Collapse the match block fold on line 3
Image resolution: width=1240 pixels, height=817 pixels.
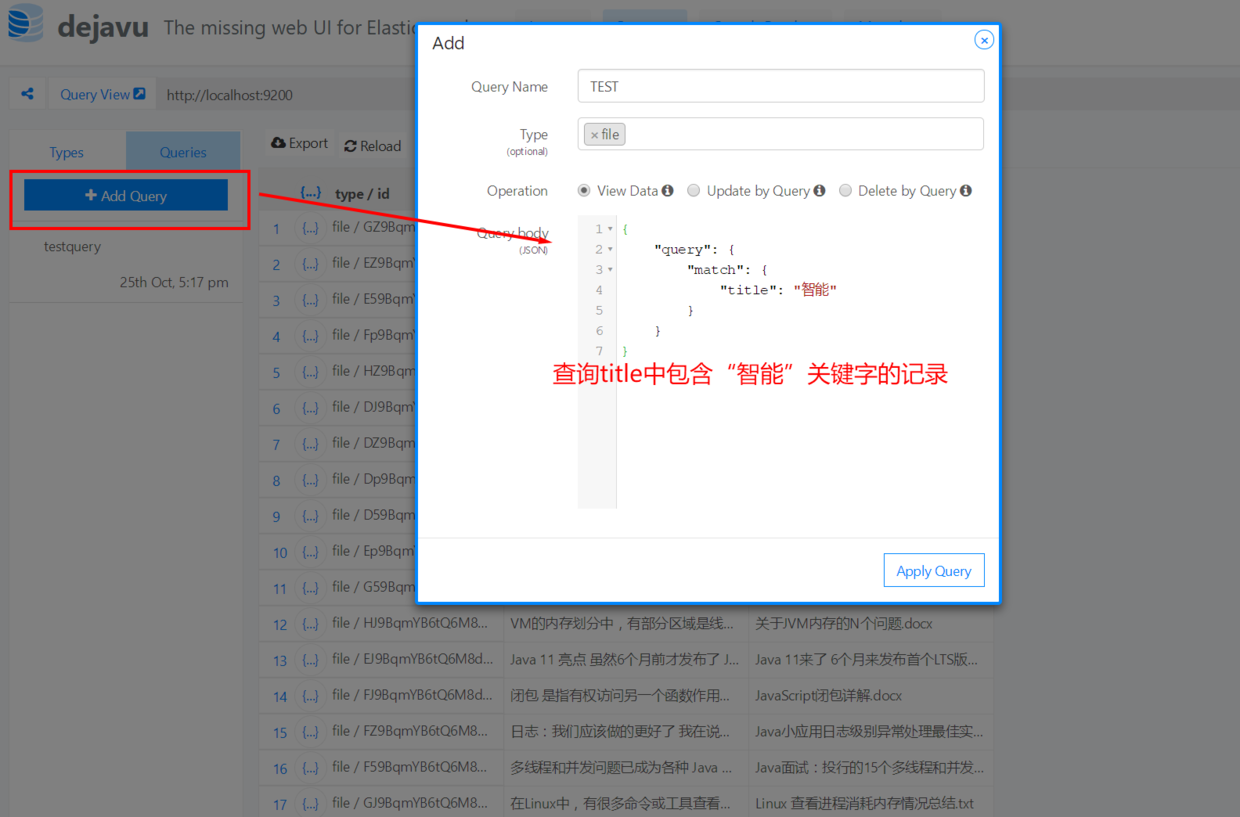[609, 269]
